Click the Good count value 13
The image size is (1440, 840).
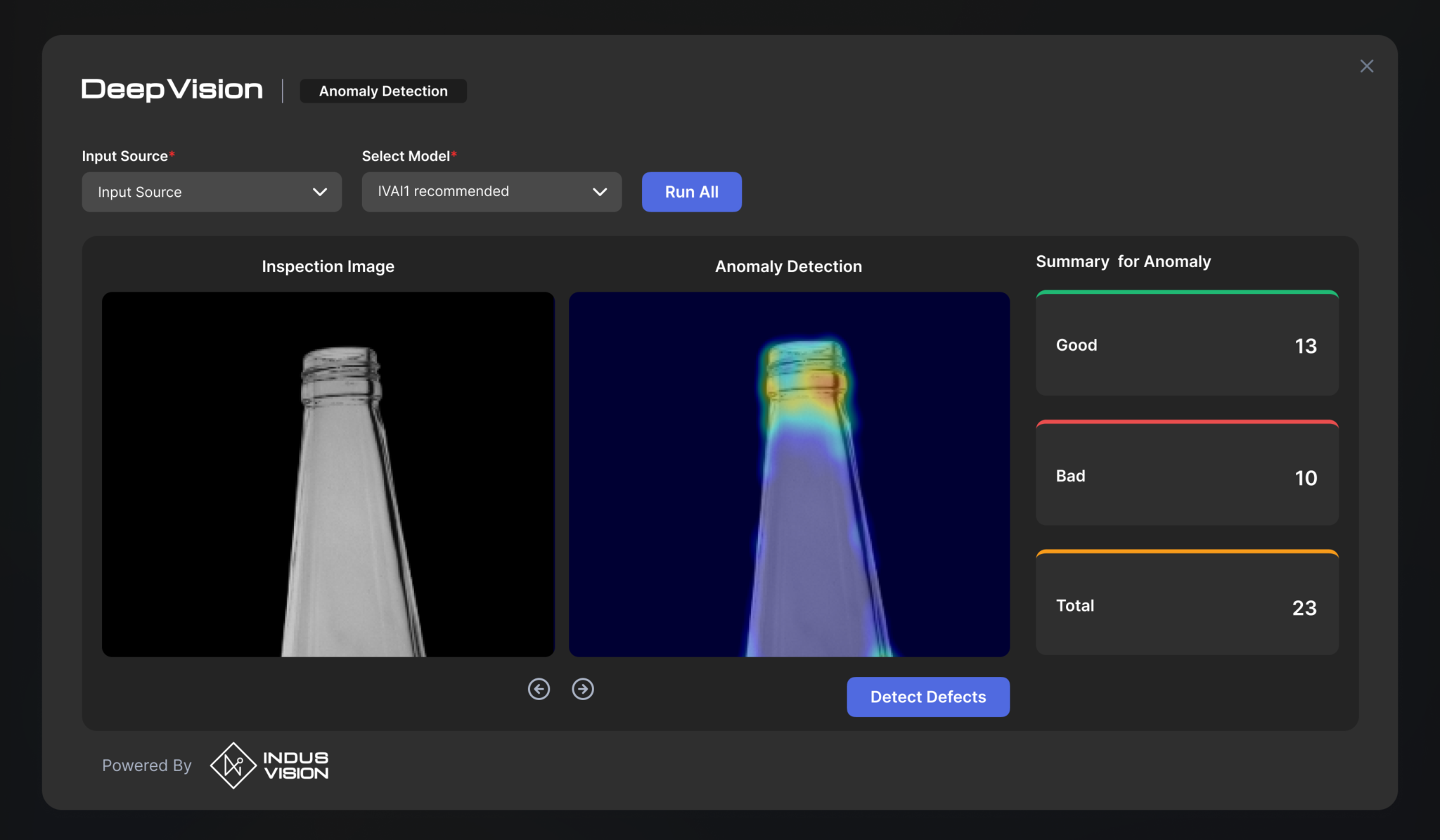(1306, 346)
